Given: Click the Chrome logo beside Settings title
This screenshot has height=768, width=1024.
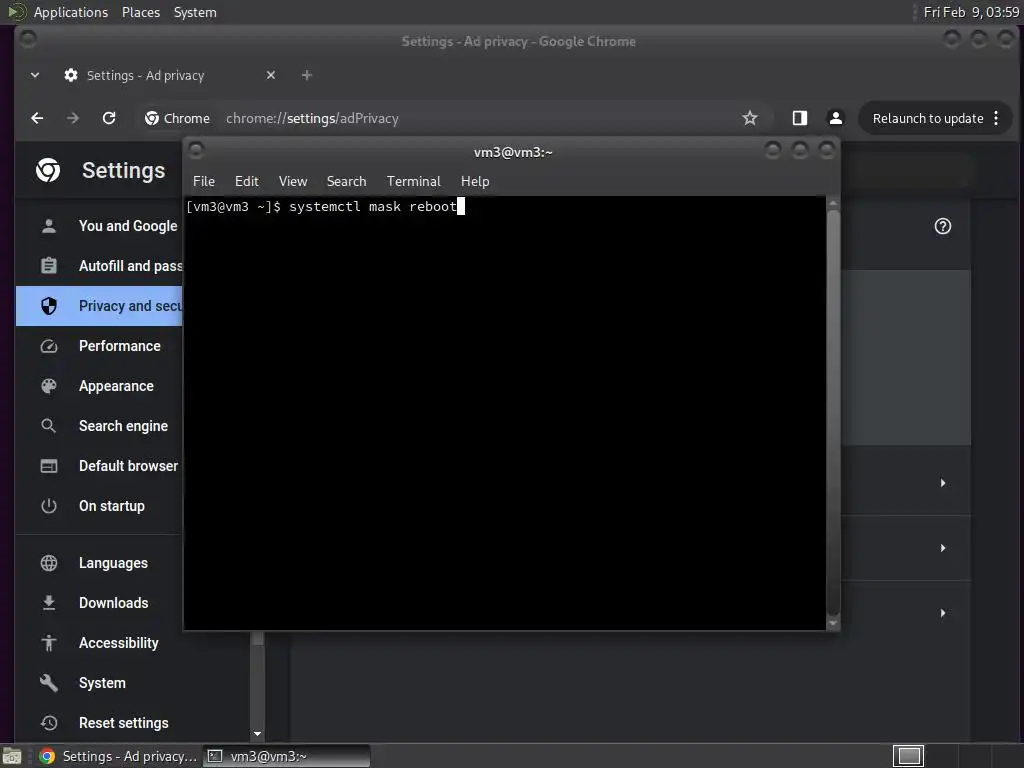Looking at the screenshot, I should [48, 170].
